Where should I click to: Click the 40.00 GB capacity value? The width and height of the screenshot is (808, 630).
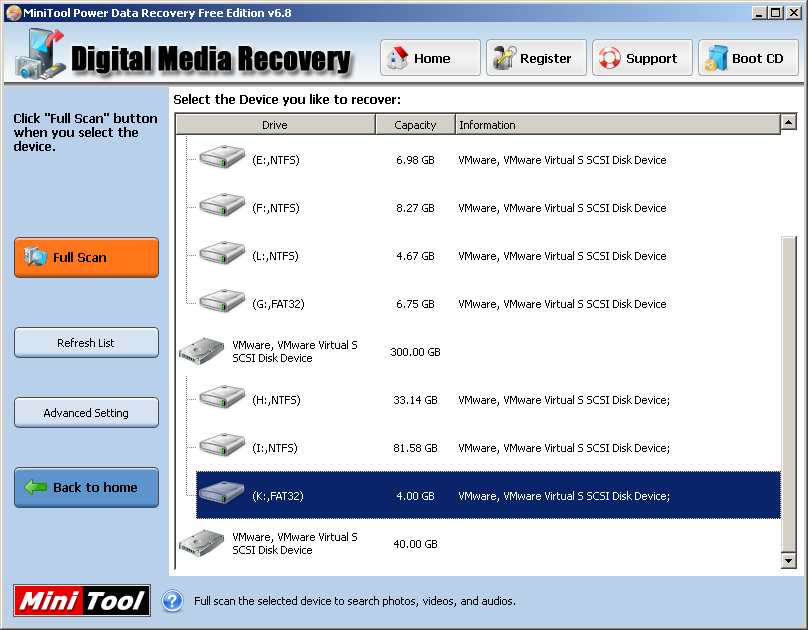[415, 544]
